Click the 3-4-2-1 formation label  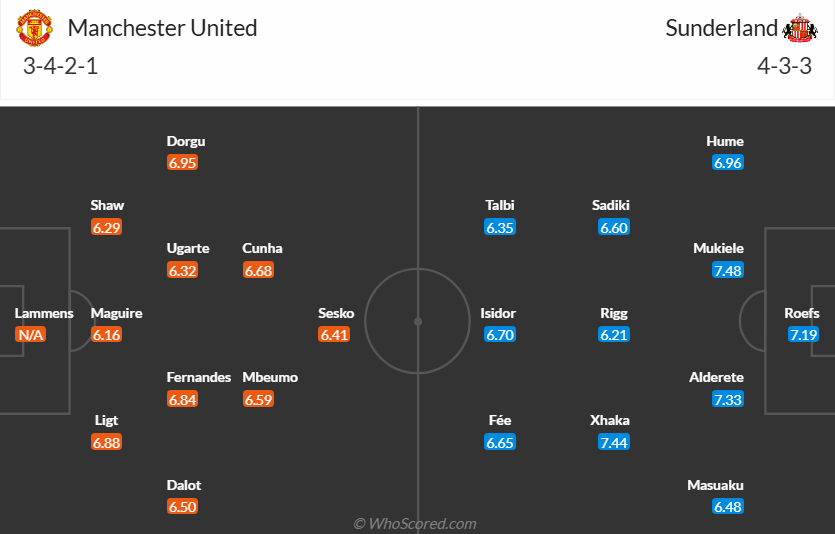(60, 68)
